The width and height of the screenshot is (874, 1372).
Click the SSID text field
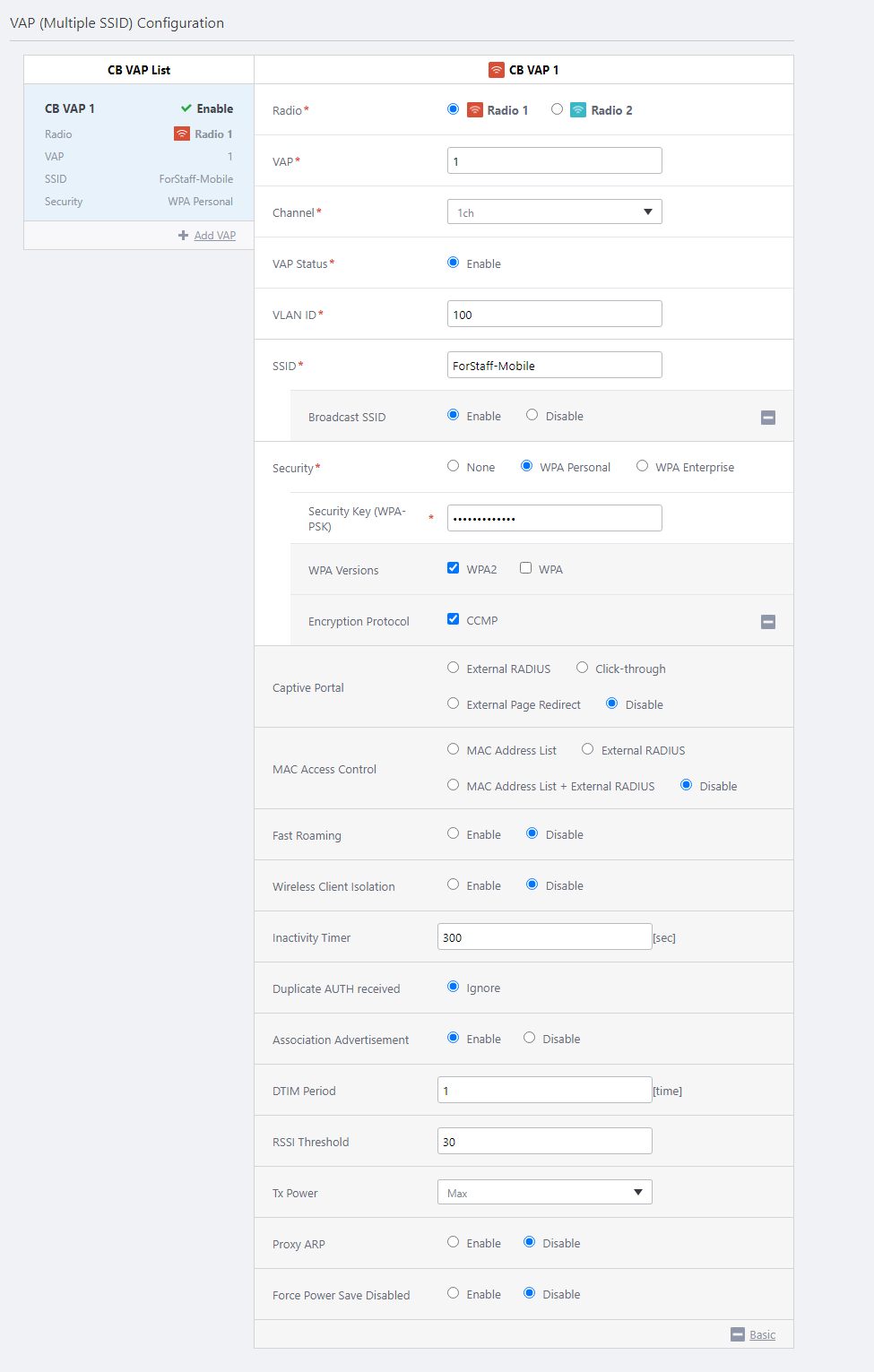point(554,366)
